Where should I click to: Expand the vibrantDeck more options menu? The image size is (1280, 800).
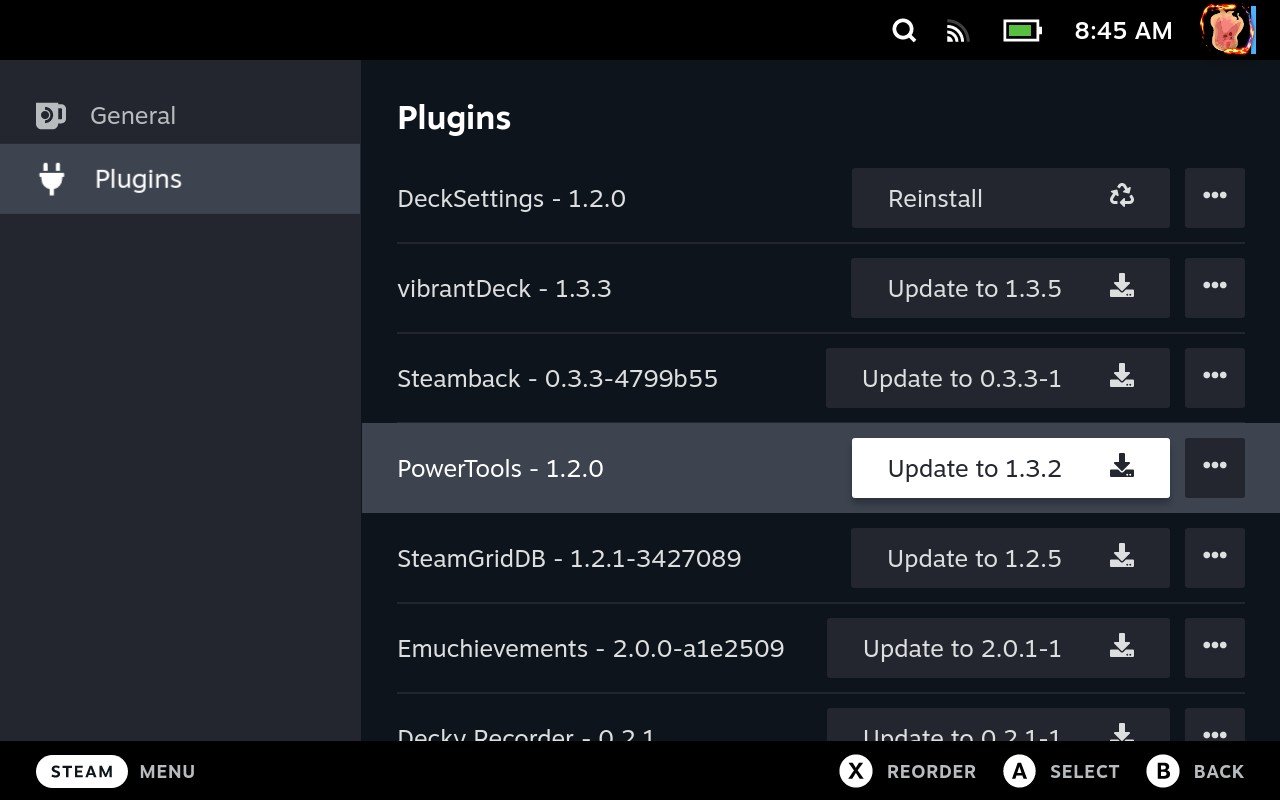tap(1215, 287)
